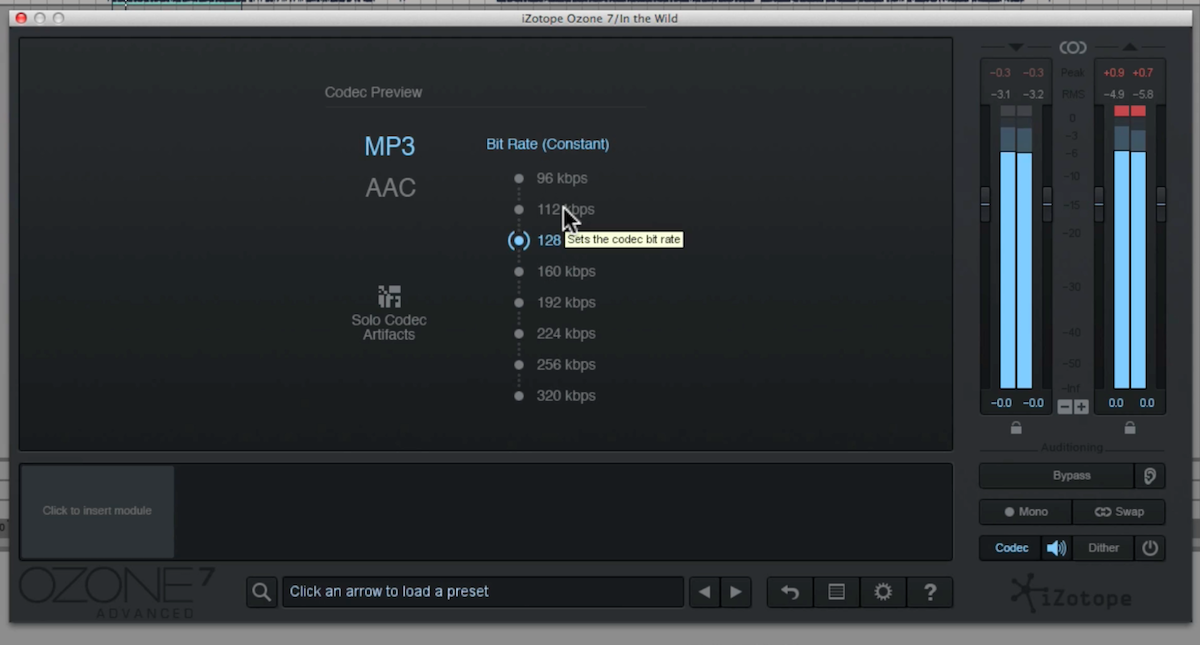Viewport: 1200px width, 645px height.
Task: Select the MP3 codec
Action: pos(389,146)
